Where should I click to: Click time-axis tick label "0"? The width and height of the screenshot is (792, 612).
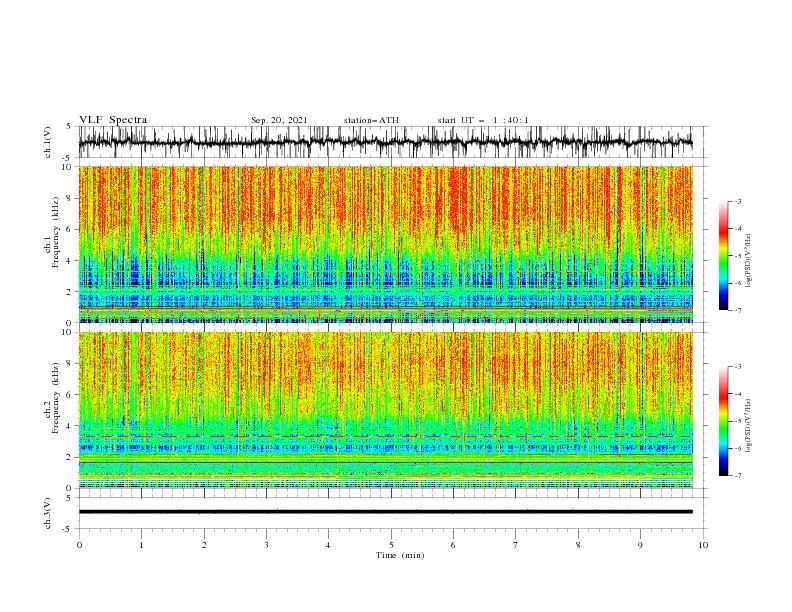click(x=79, y=545)
